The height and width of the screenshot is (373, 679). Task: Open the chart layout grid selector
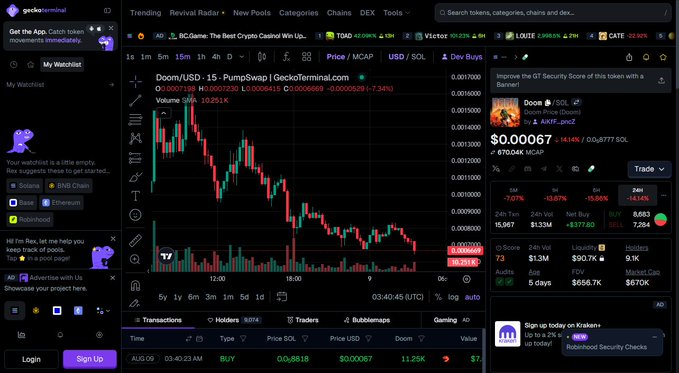(307, 57)
